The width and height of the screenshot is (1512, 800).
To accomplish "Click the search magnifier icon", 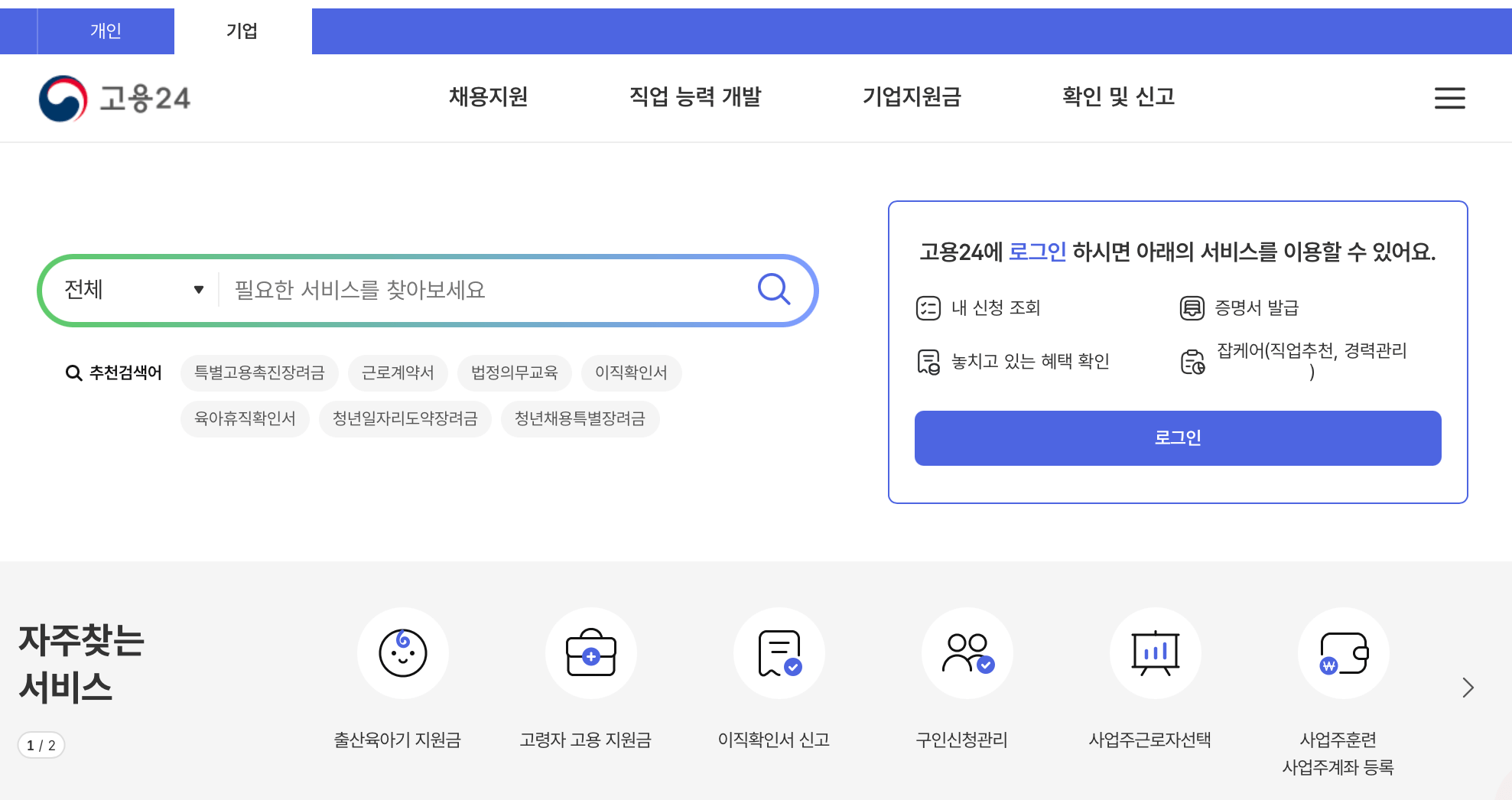I will 775,289.
